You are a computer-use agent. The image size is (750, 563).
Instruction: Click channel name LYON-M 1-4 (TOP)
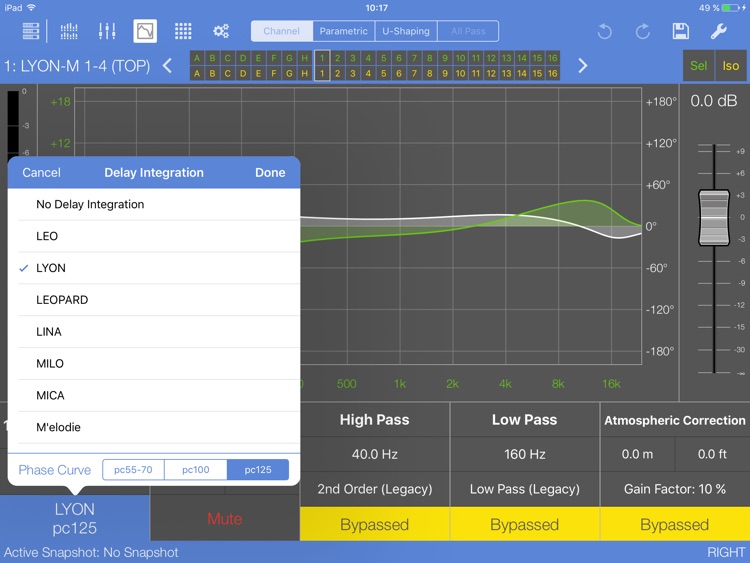pos(77,66)
